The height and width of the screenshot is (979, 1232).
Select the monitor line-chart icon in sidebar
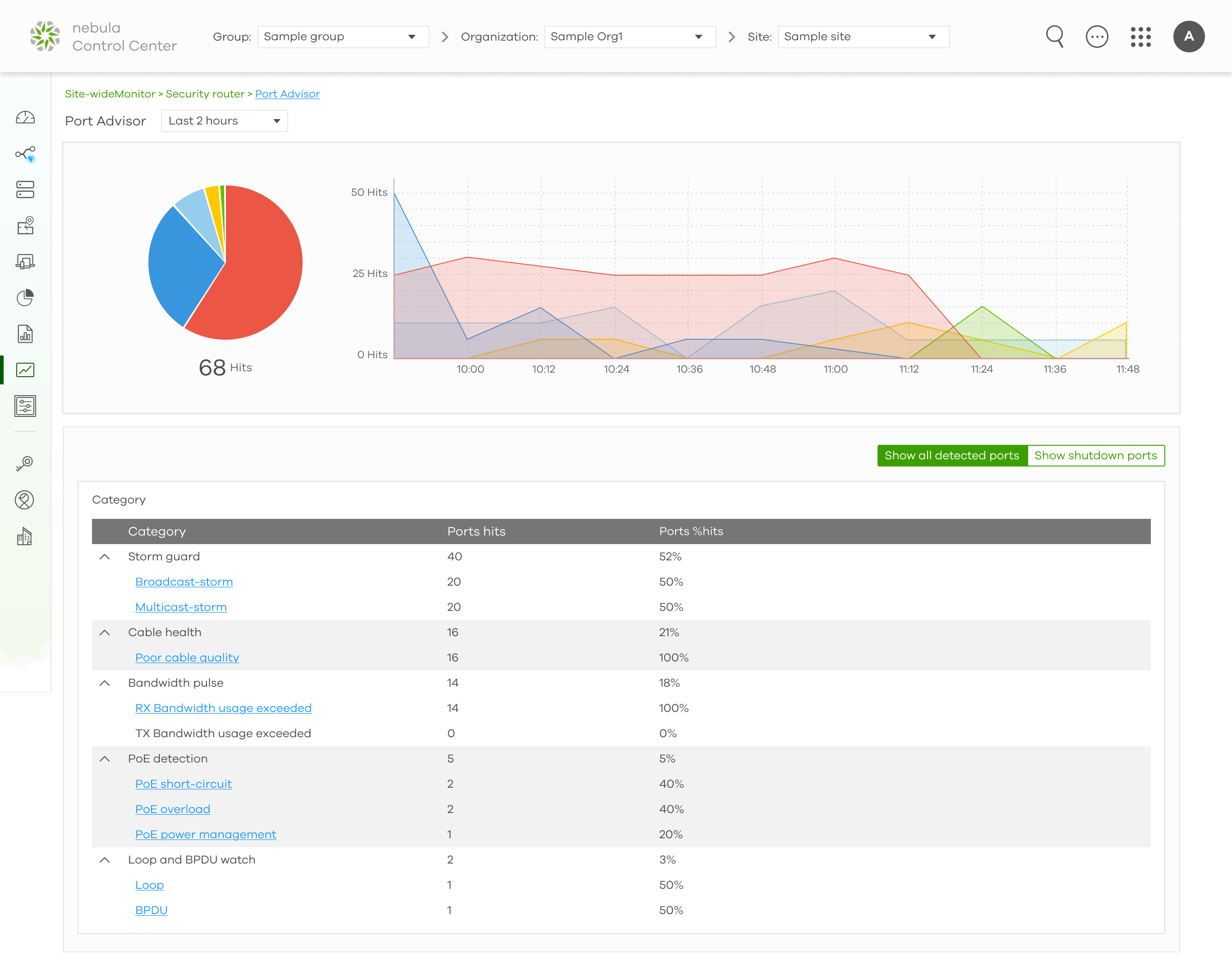pyautogui.click(x=25, y=370)
